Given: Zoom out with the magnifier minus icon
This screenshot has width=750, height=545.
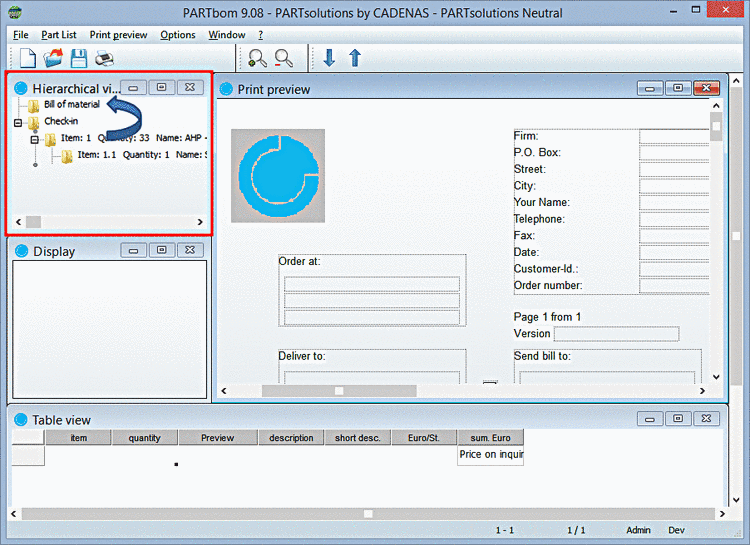Looking at the screenshot, I should [284, 58].
